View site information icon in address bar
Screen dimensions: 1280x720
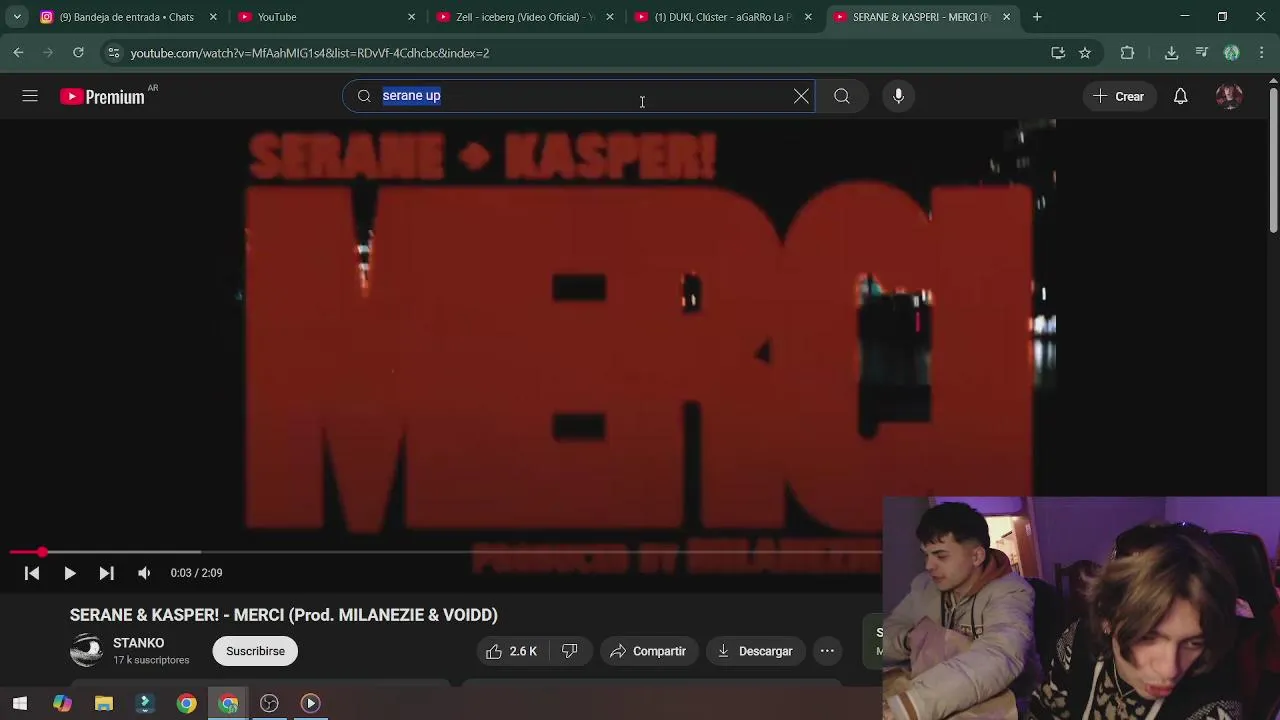113,53
